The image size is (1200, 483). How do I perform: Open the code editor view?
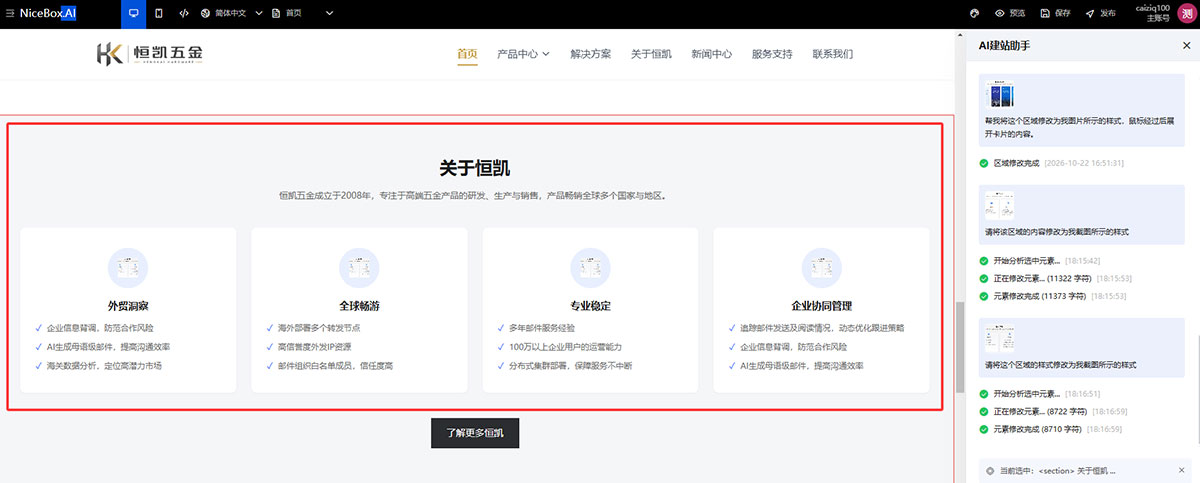point(184,13)
